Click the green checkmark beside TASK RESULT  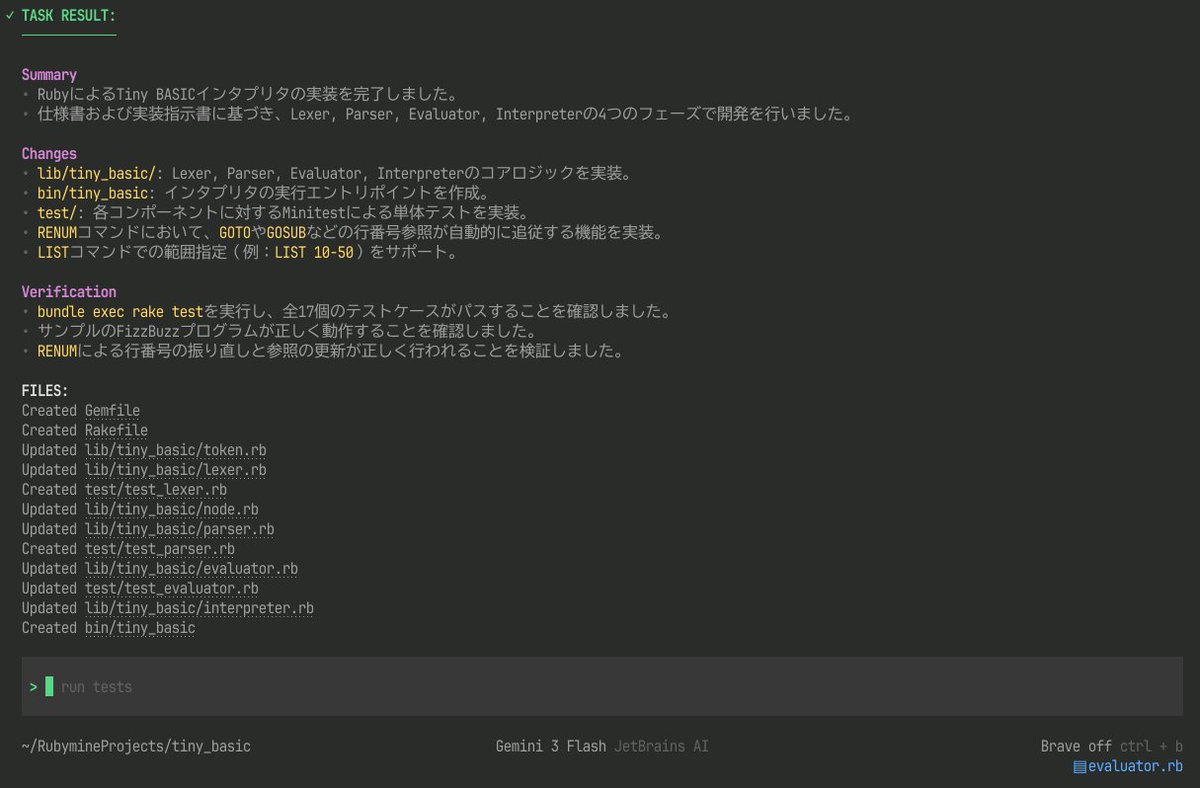pyautogui.click(x=10, y=15)
